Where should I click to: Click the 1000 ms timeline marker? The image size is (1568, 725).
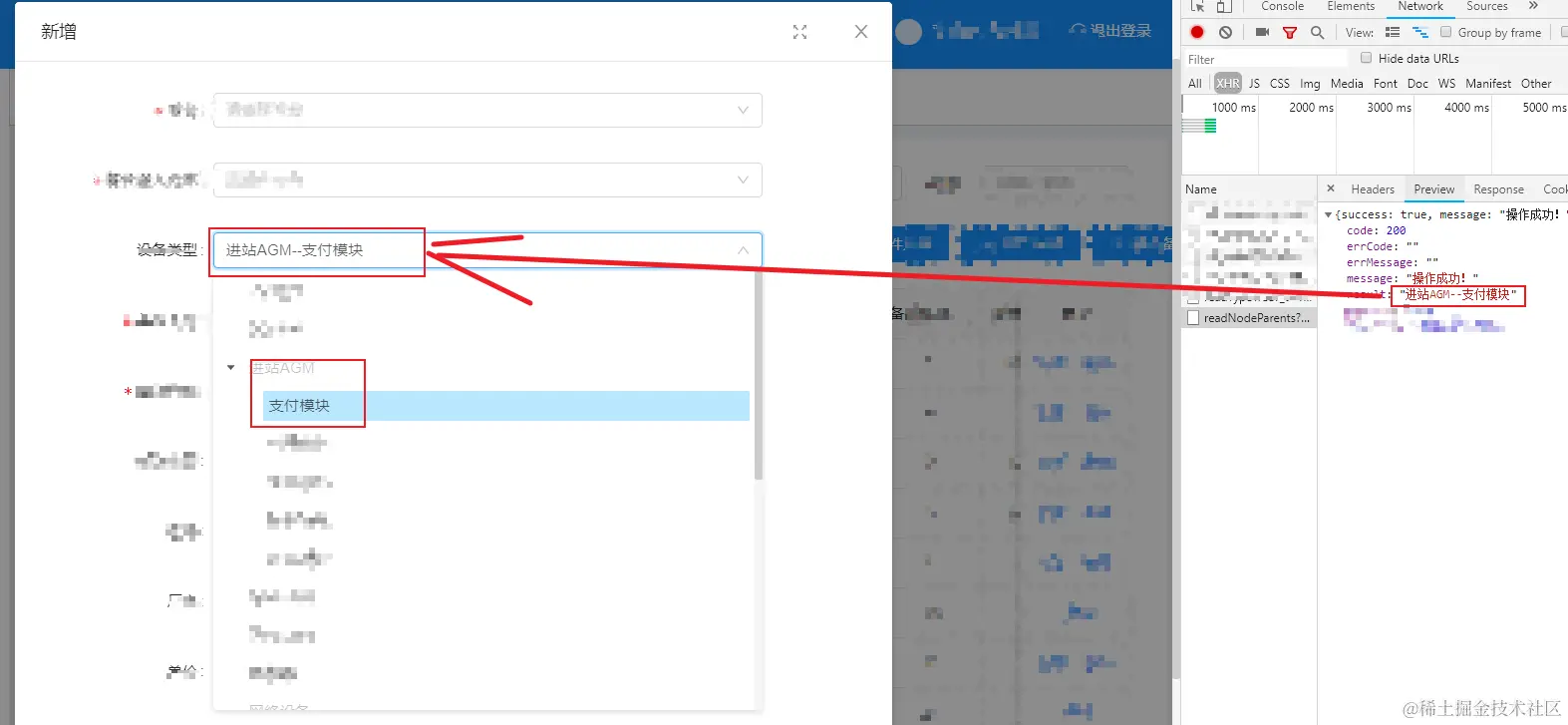pos(1234,108)
